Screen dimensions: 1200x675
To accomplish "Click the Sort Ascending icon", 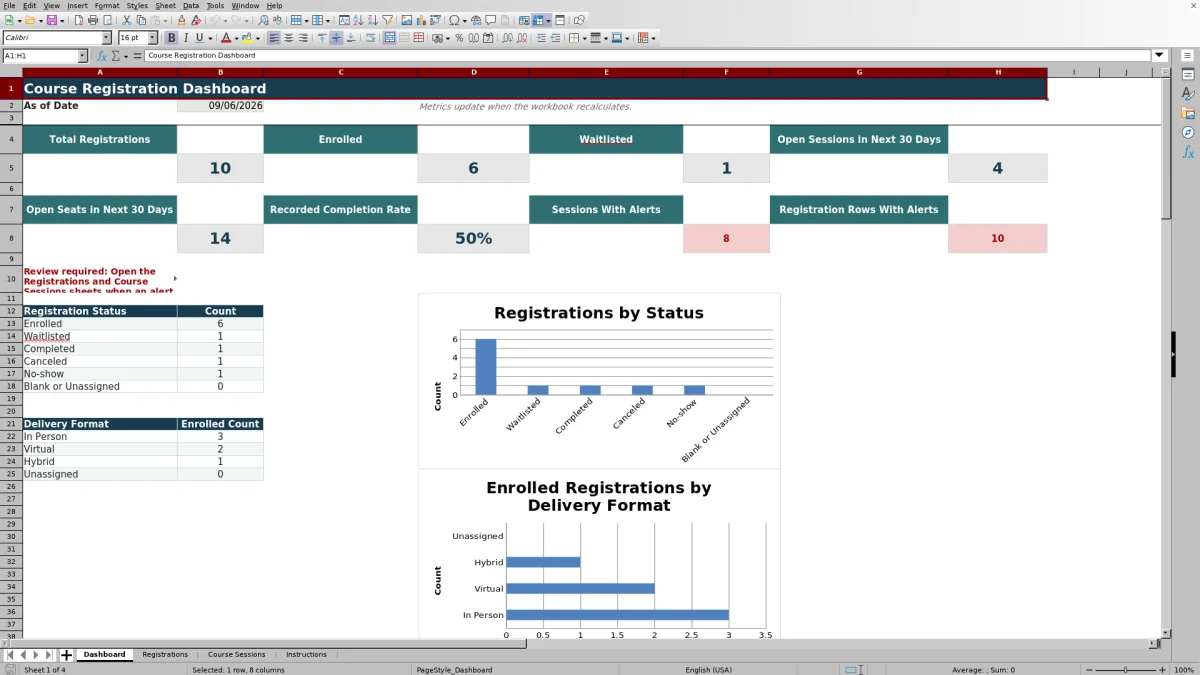I will point(358,20).
